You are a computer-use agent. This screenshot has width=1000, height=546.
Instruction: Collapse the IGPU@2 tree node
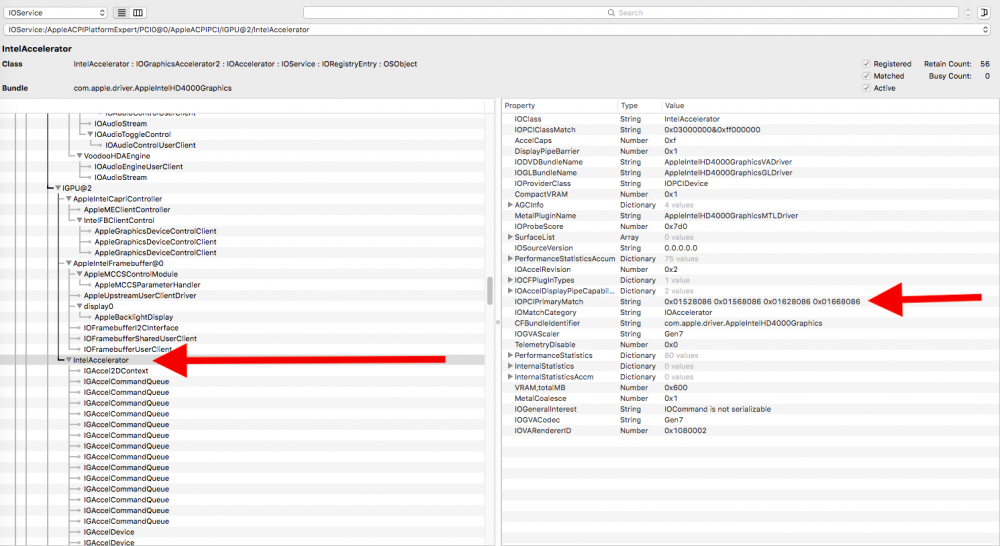(58, 188)
